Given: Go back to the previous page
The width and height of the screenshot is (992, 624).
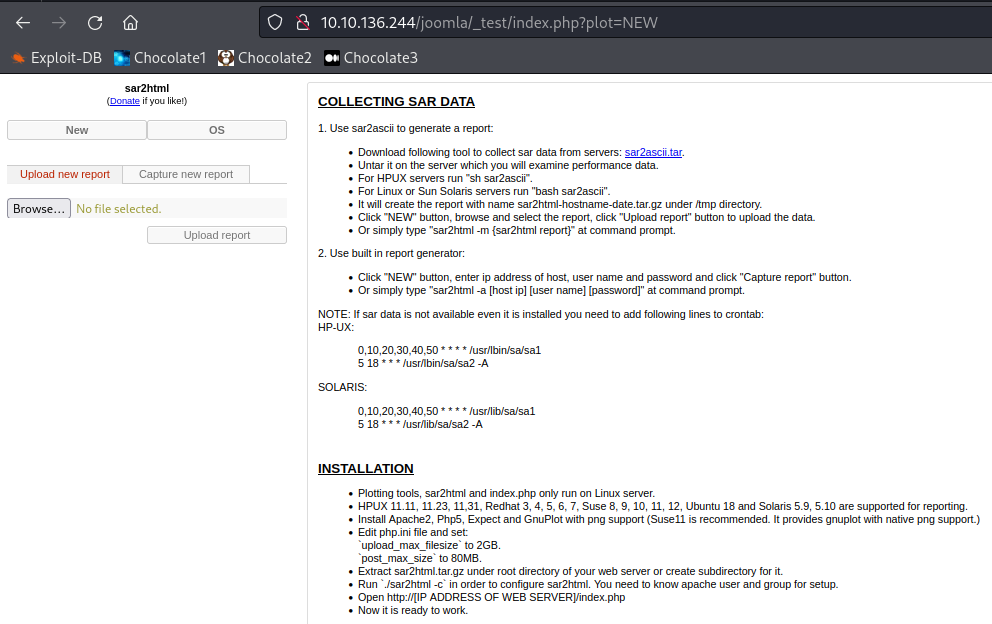Looking at the screenshot, I should pyautogui.click(x=23, y=22).
